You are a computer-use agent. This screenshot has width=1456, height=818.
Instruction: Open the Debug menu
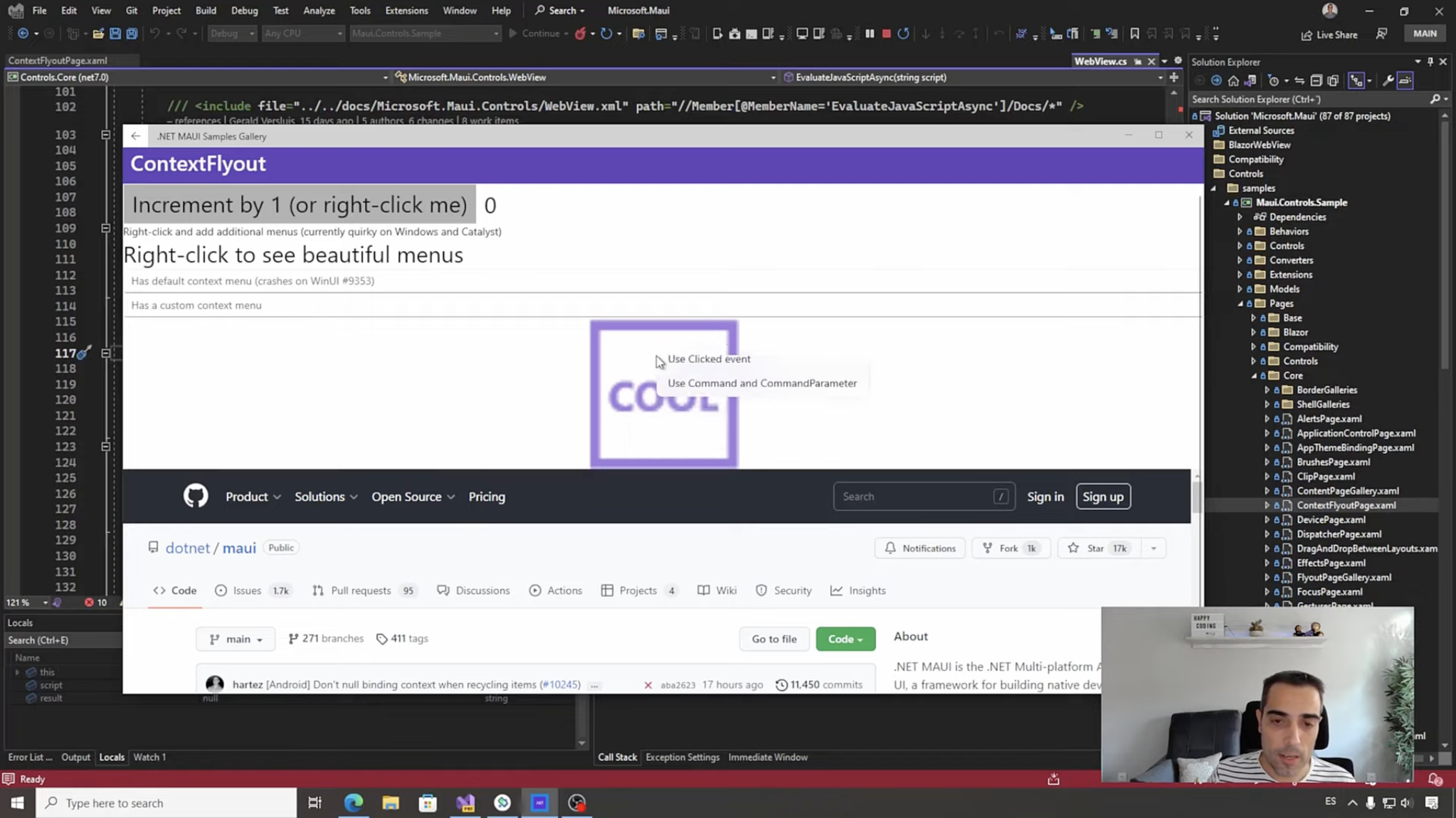pos(244,11)
